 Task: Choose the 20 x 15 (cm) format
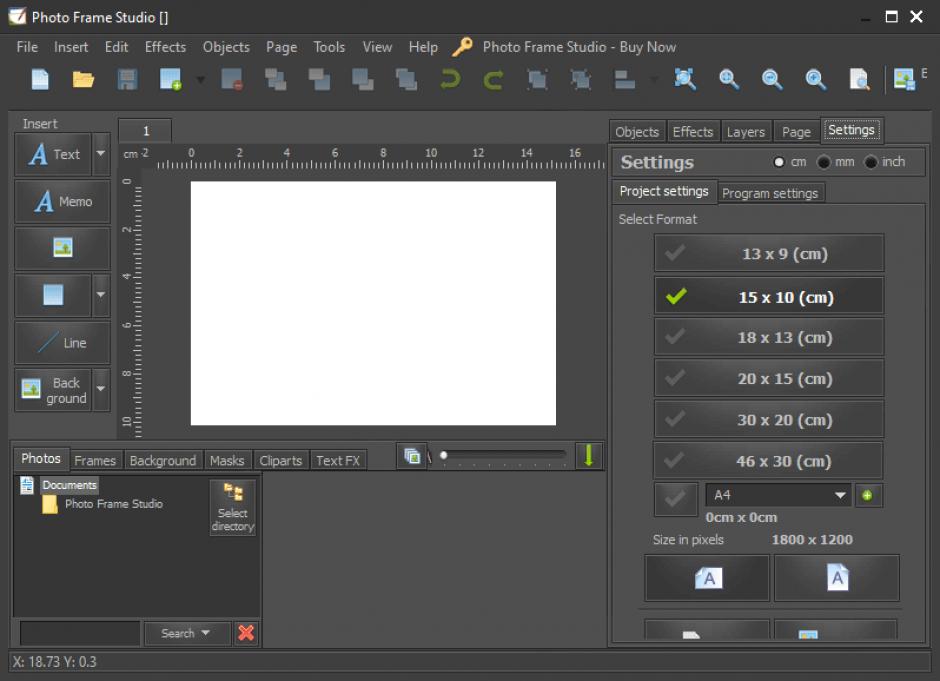[x=769, y=379]
